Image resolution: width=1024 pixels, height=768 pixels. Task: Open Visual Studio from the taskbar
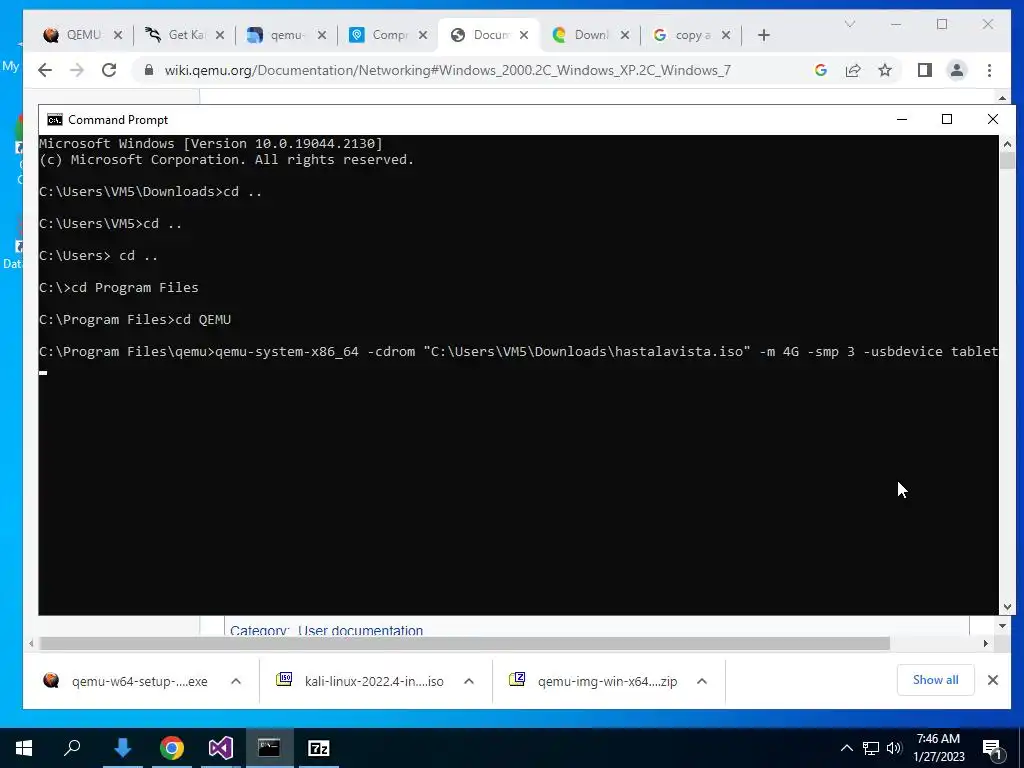click(221, 748)
